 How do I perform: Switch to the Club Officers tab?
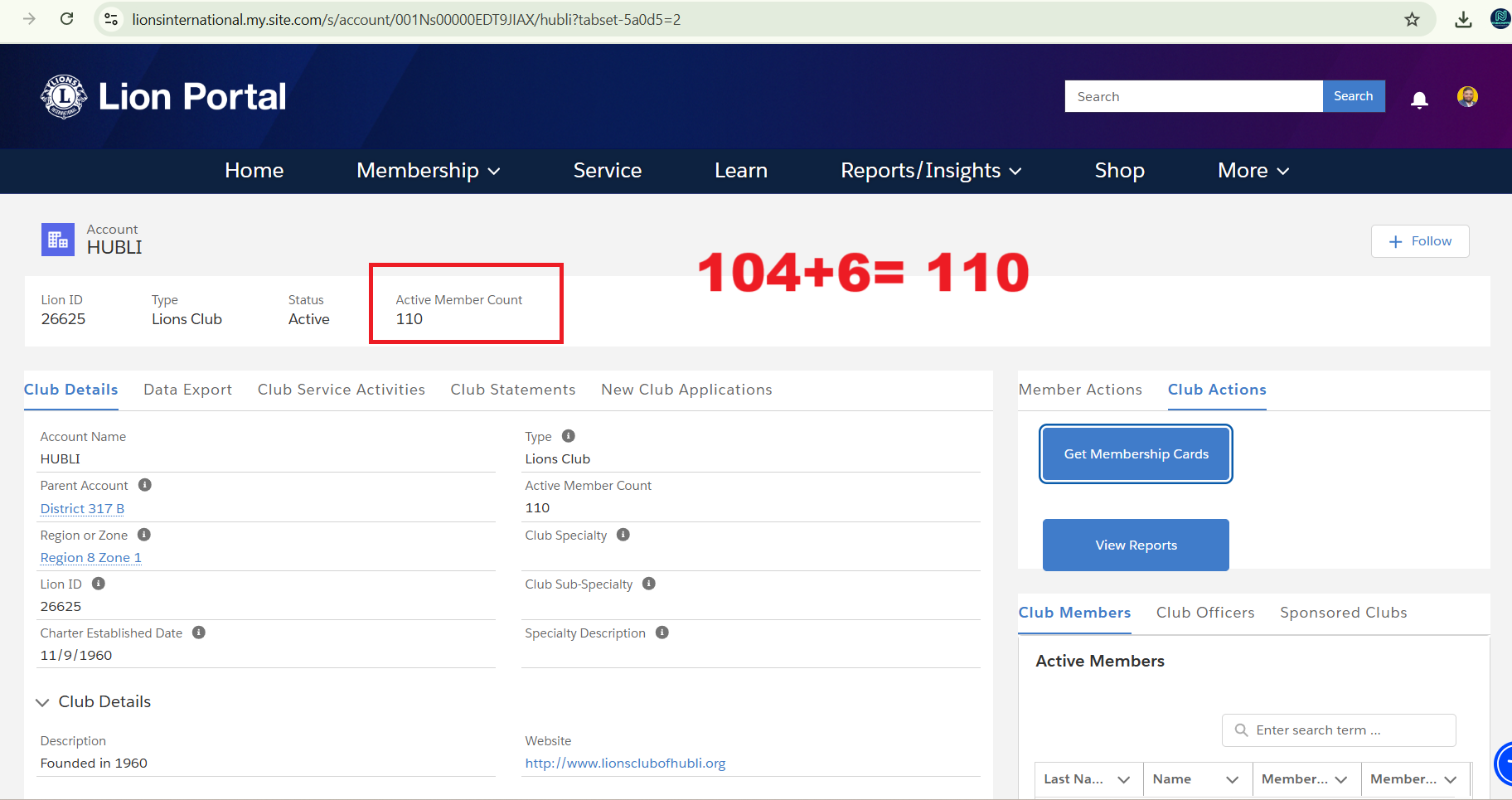(1204, 613)
